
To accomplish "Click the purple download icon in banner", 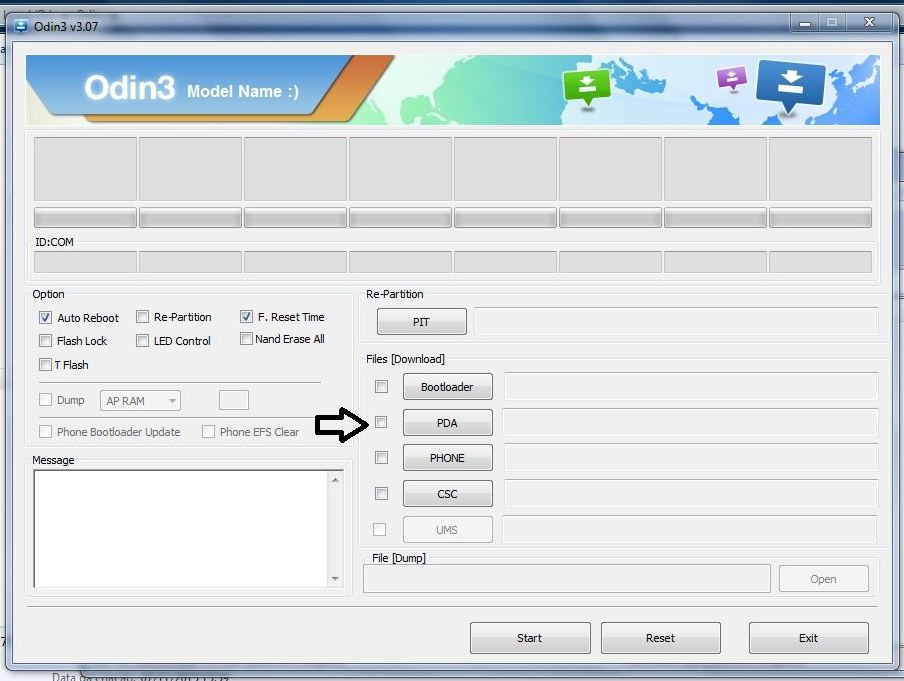I will pos(732,79).
